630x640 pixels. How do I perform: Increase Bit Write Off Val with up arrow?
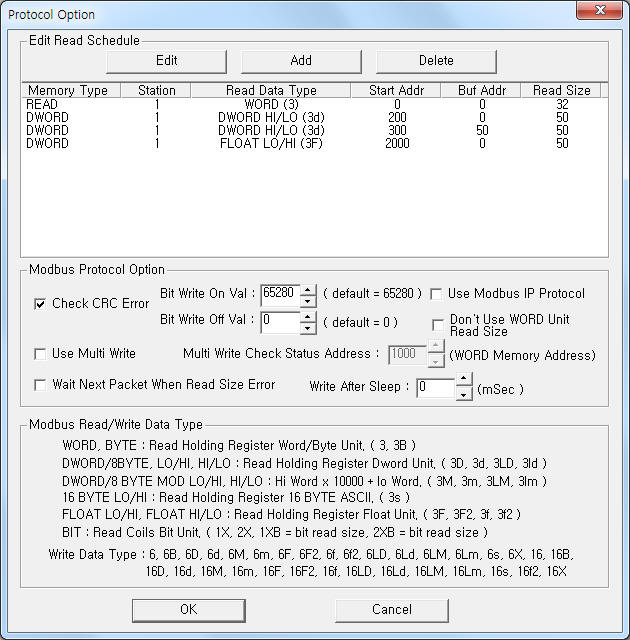(x=308, y=317)
